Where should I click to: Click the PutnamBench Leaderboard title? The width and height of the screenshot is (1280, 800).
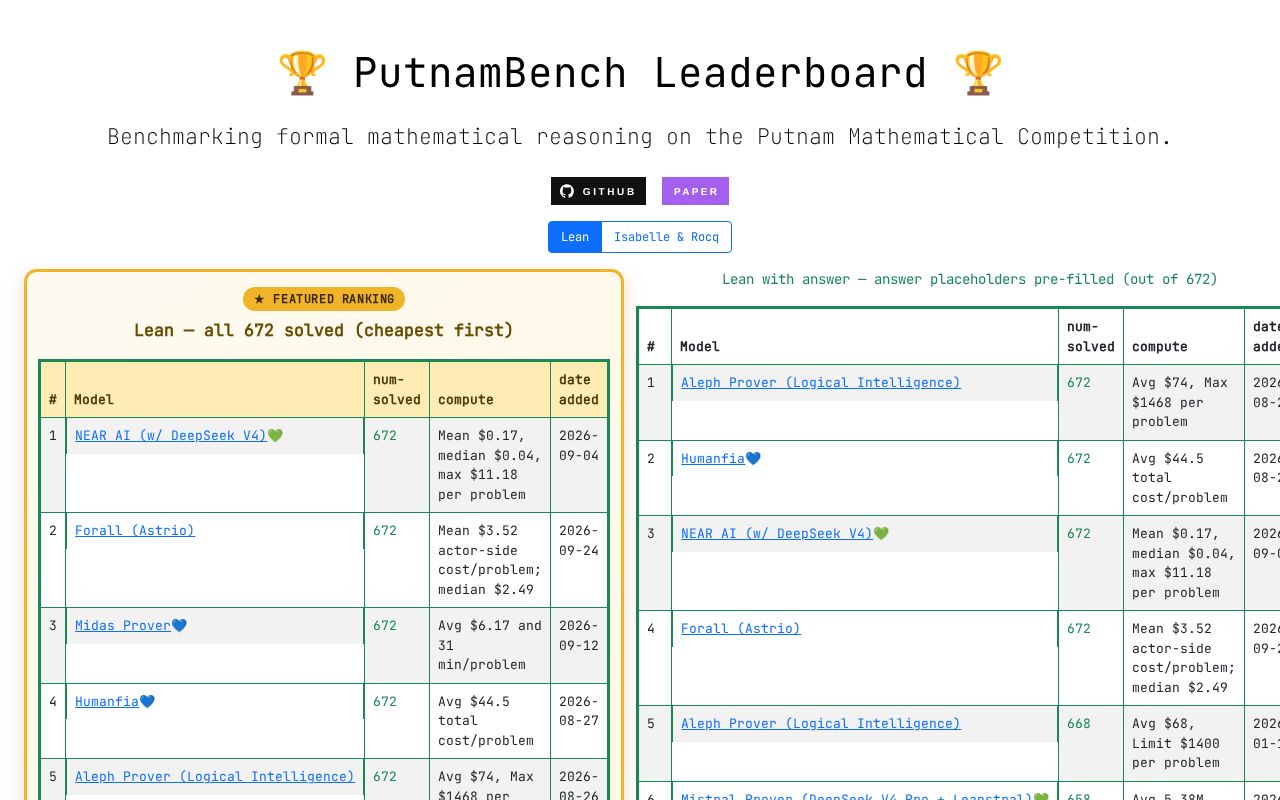[x=640, y=73]
